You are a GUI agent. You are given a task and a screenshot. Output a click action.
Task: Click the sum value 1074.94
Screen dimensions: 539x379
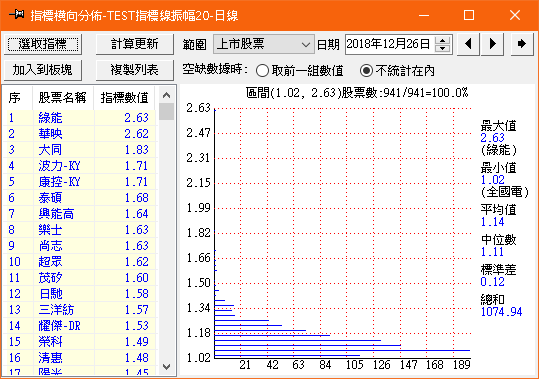pos(501,312)
